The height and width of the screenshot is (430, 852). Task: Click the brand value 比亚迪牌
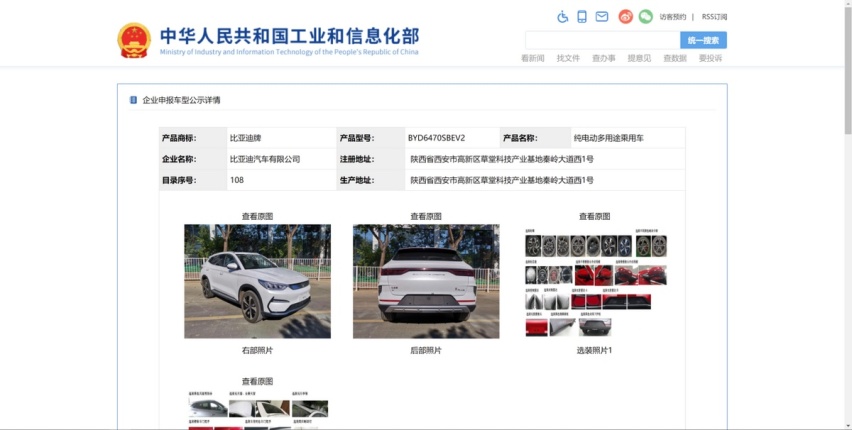[x=246, y=138]
